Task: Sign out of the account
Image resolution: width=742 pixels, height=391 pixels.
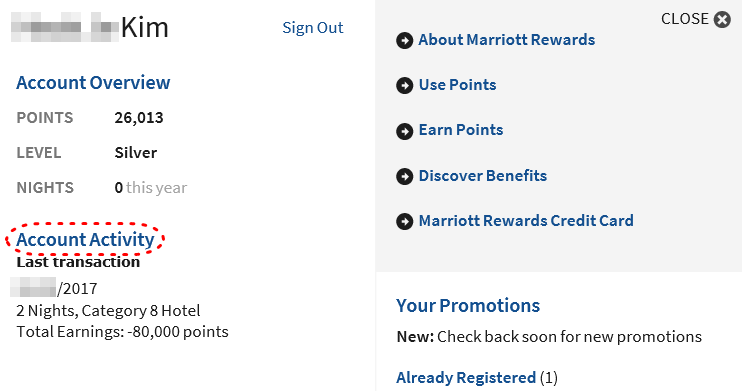Action: coord(313,28)
